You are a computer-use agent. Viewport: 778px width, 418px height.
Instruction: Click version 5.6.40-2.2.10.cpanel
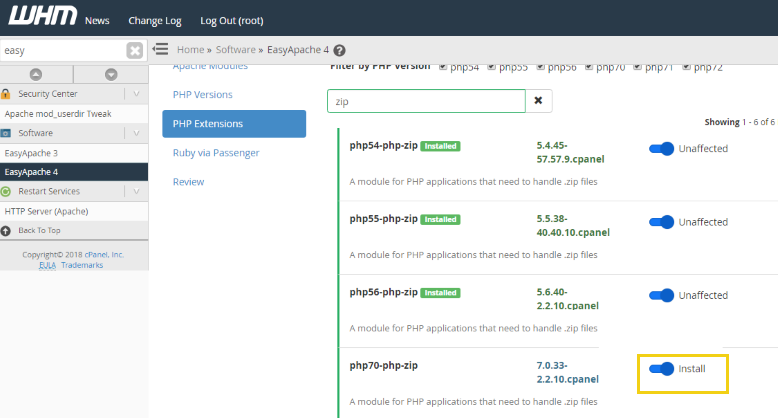click(x=568, y=299)
